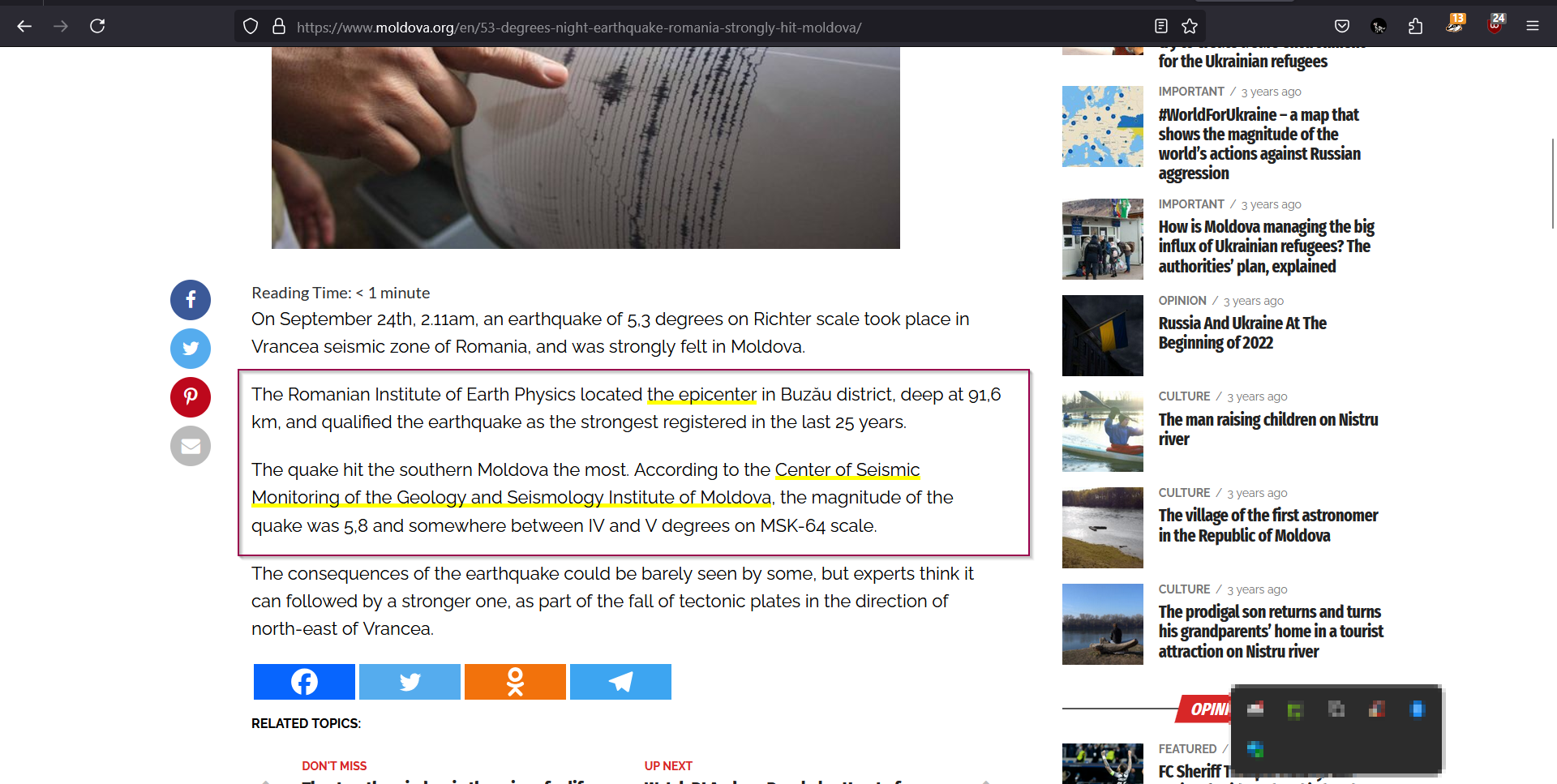
Task: Toggle reader view in the address bar
Action: (x=1161, y=26)
